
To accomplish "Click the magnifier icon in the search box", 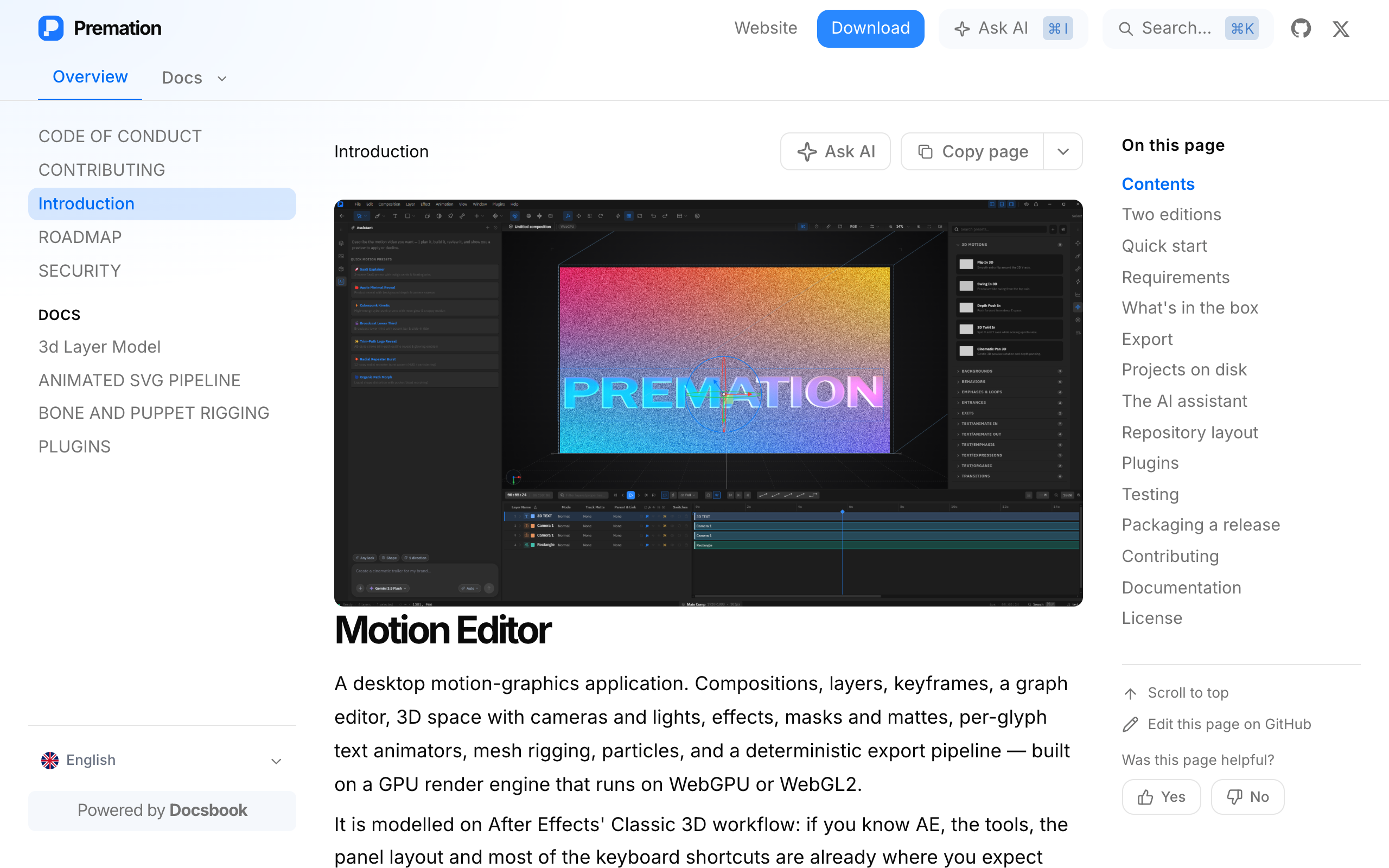I will (1125, 29).
